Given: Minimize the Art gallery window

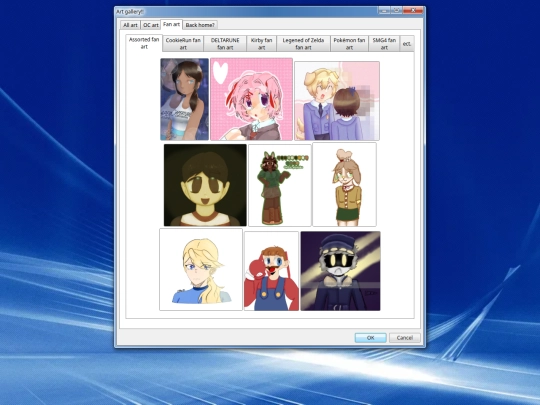Looking at the screenshot, I should pos(384,10).
